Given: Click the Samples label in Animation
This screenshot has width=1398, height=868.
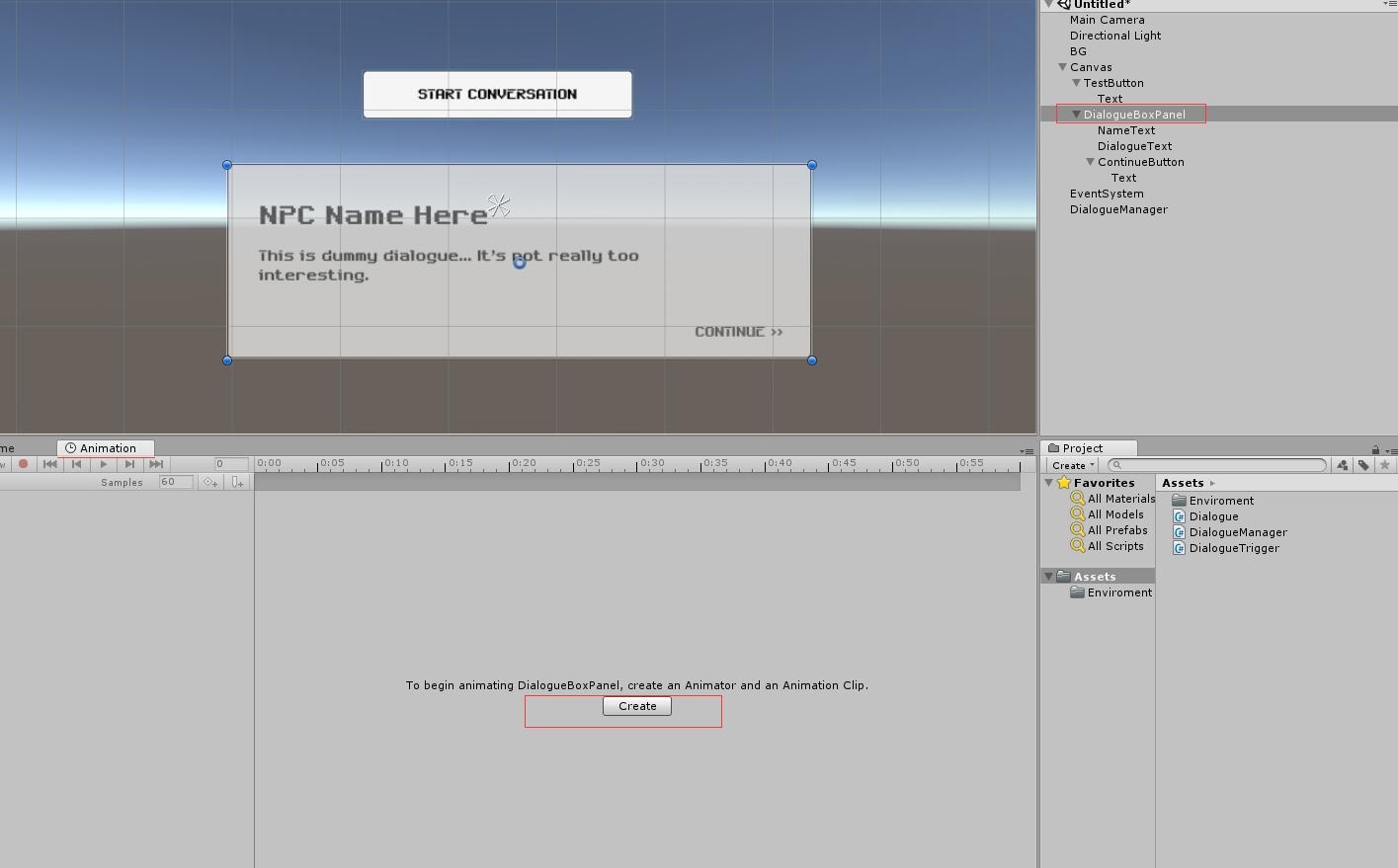Looking at the screenshot, I should (x=122, y=483).
